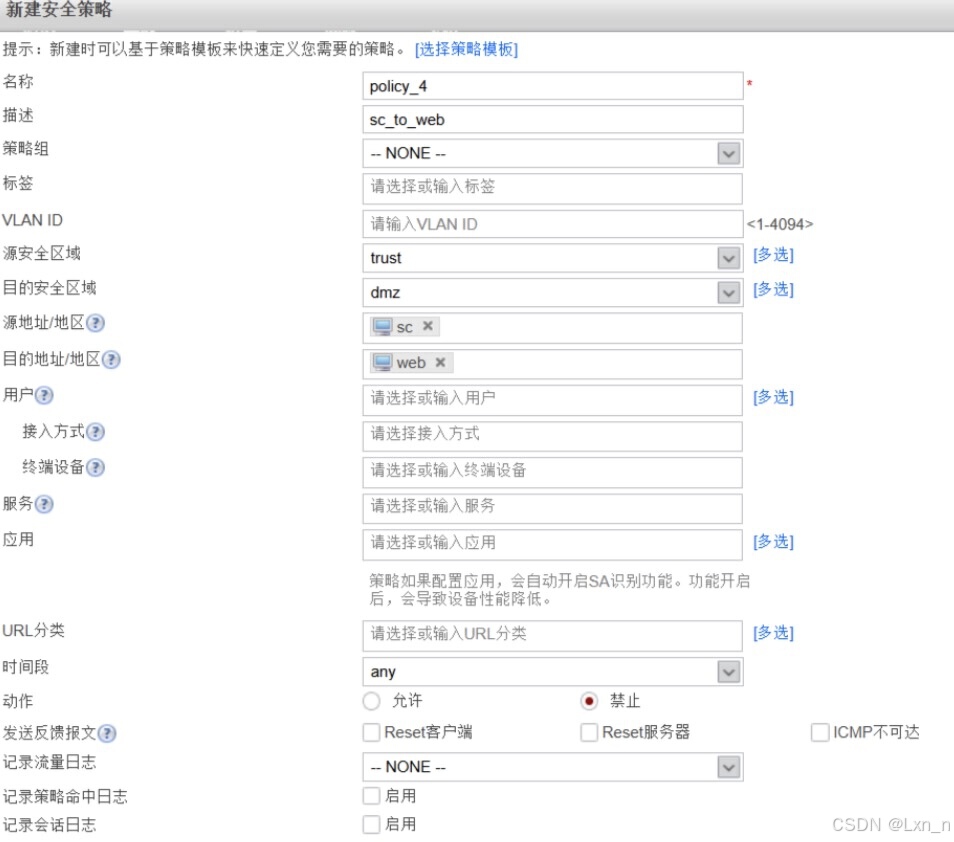954x842 pixels.
Task: Expand the 记录流量日志 dropdown
Action: 729,767
